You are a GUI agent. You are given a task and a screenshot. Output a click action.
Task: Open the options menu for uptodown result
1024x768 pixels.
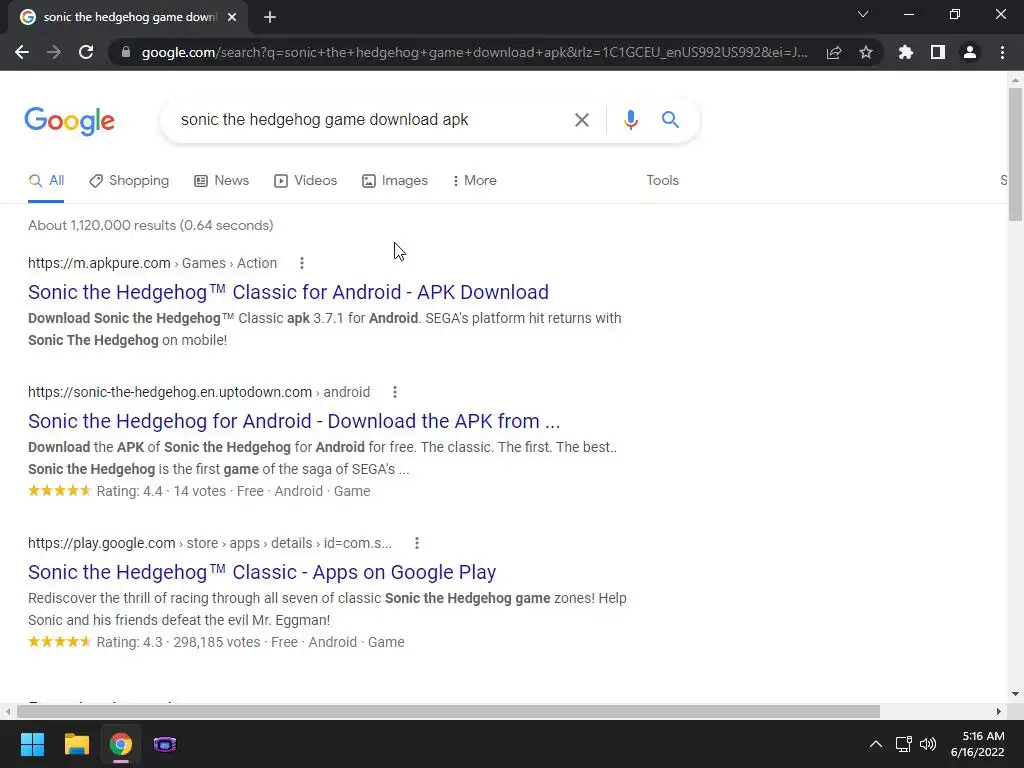tap(394, 392)
